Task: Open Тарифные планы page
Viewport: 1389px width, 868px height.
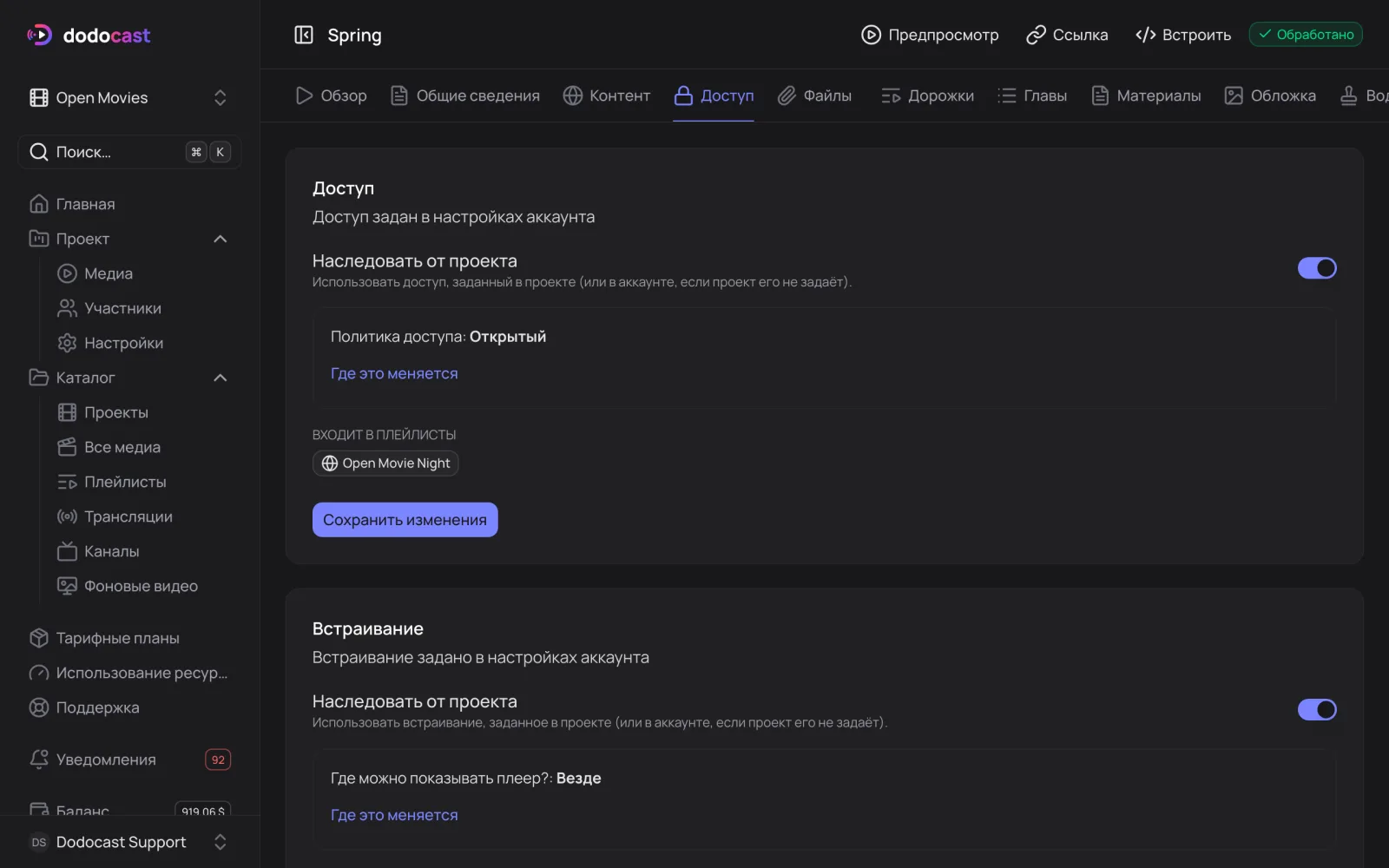Action: pyautogui.click(x=104, y=638)
